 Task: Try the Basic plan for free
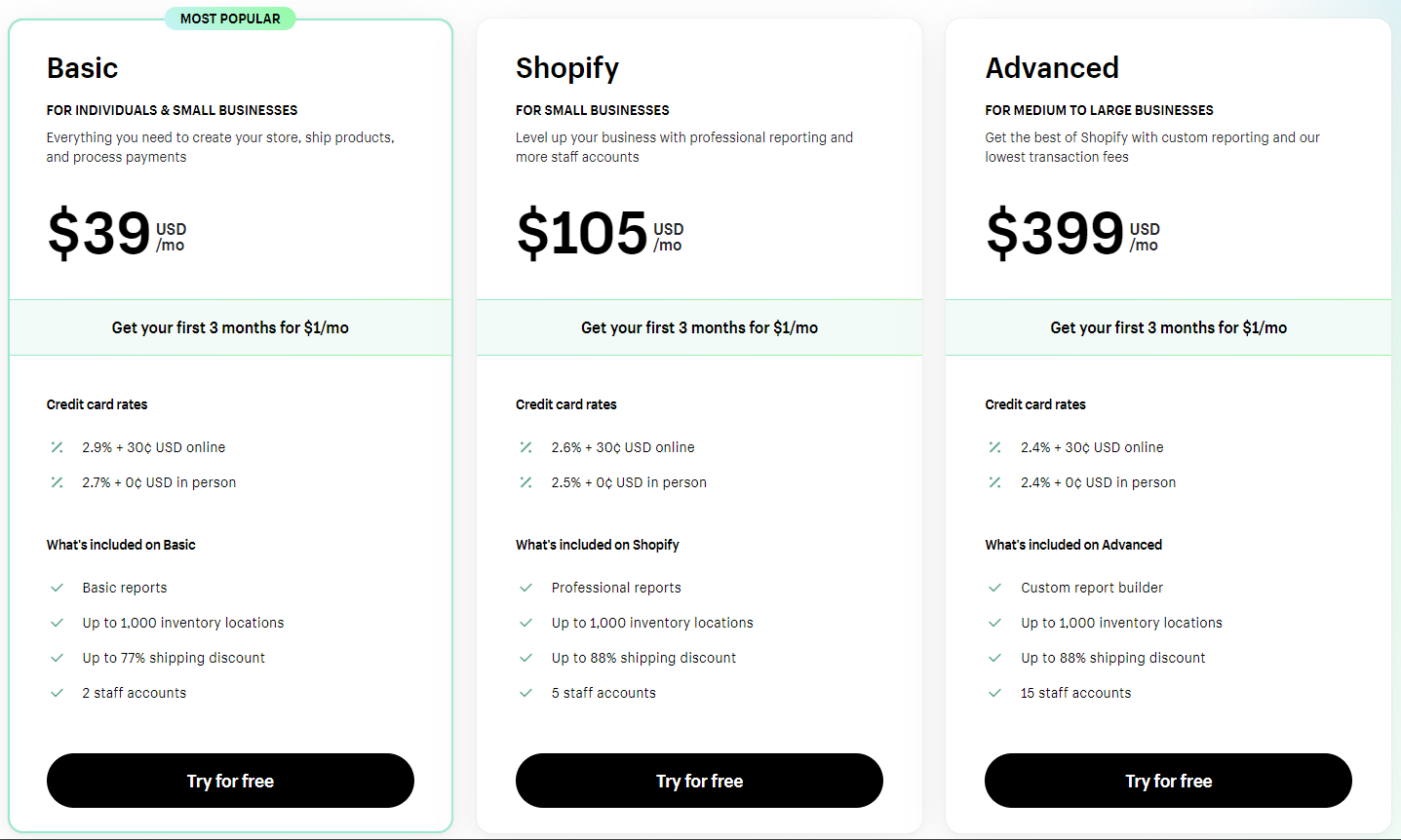tap(230, 781)
